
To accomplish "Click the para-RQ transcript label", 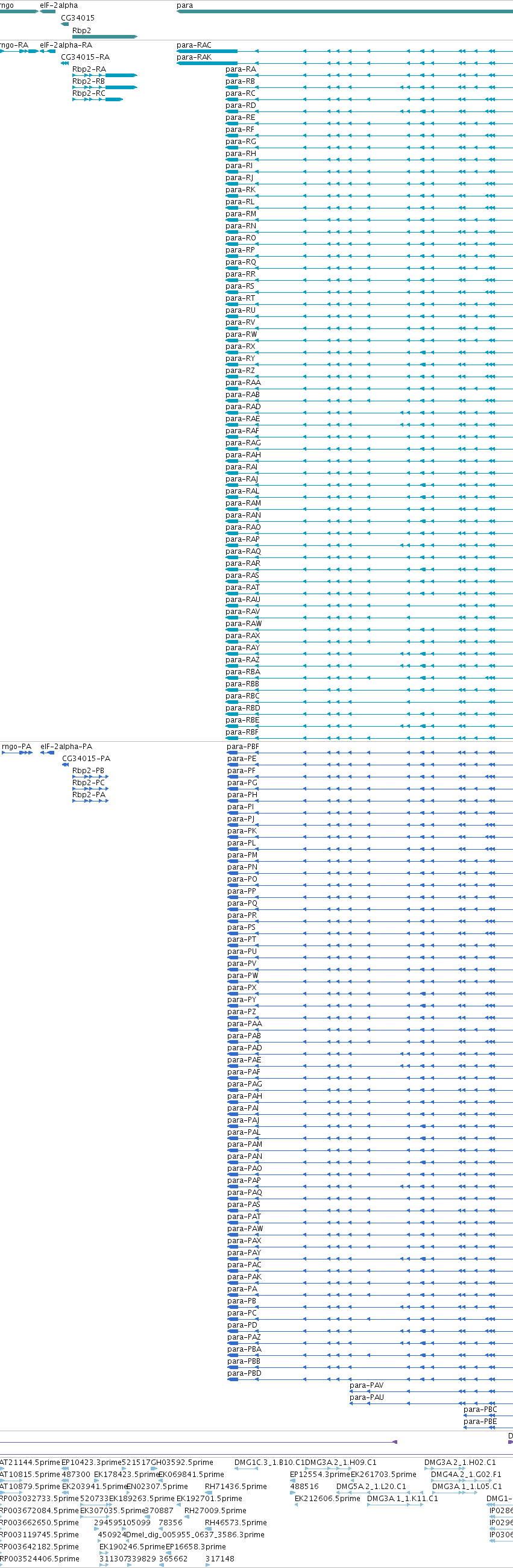I will click(x=241, y=262).
